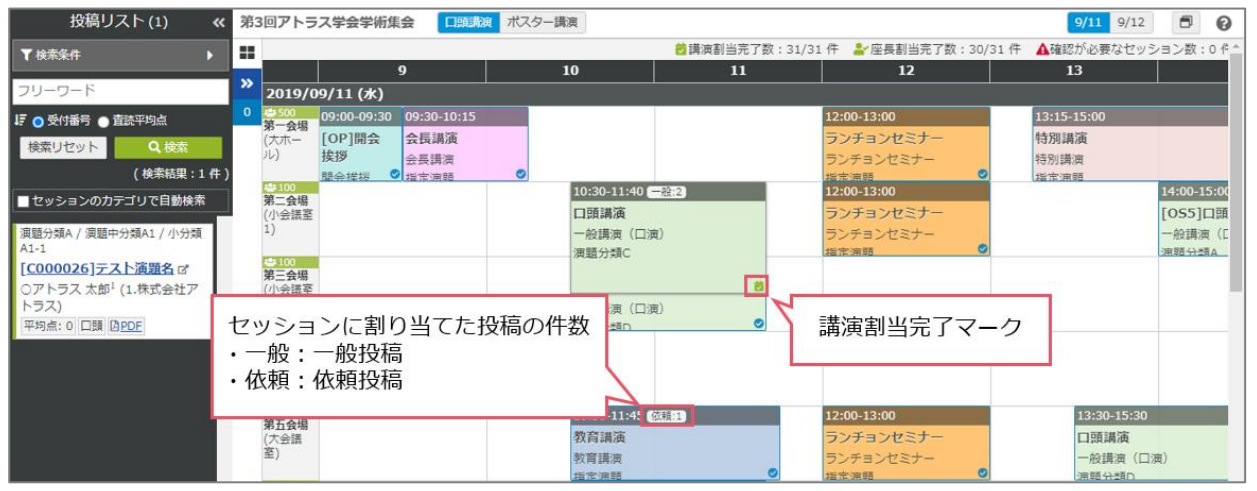1257x491 pixels.
Task: Select the 受付番号 radio button
Action: pos(38,121)
